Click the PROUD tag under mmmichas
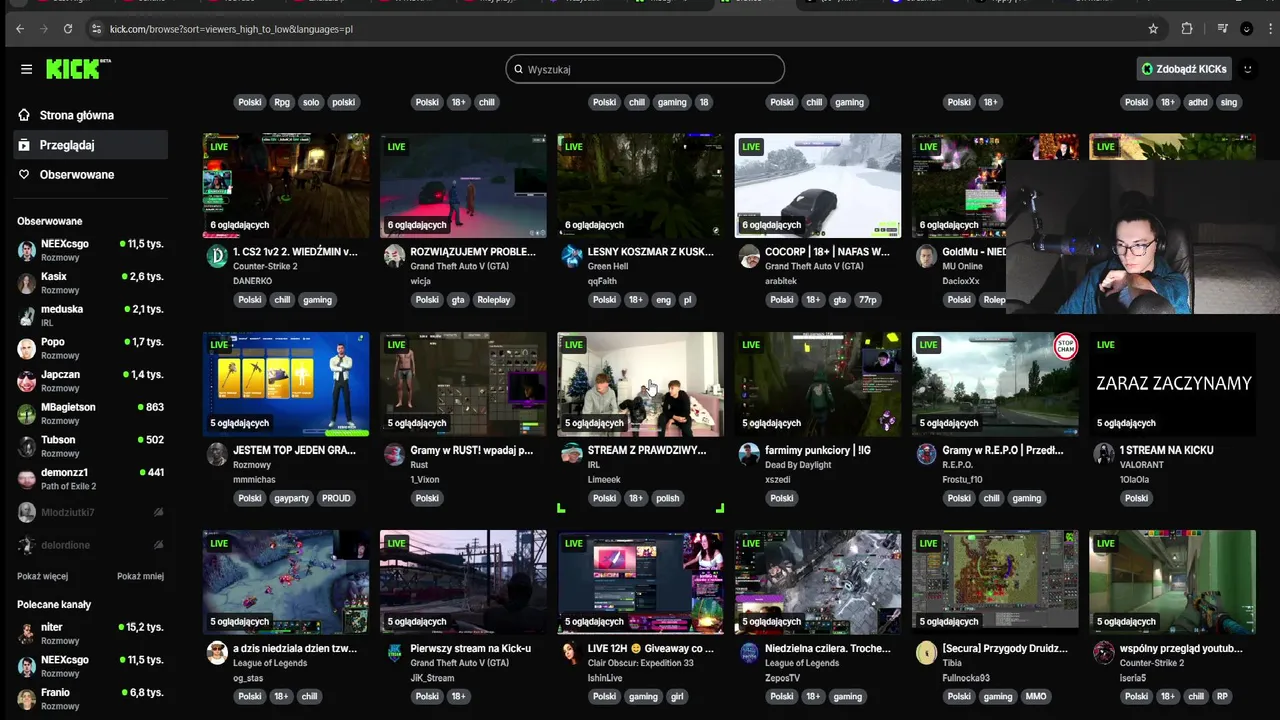The width and height of the screenshot is (1280, 720). 336,498
